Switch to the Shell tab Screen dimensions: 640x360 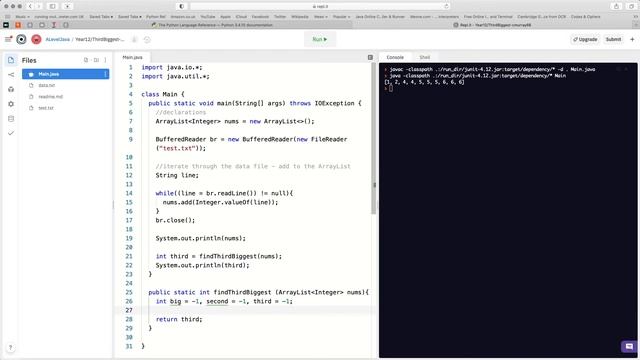tap(424, 57)
